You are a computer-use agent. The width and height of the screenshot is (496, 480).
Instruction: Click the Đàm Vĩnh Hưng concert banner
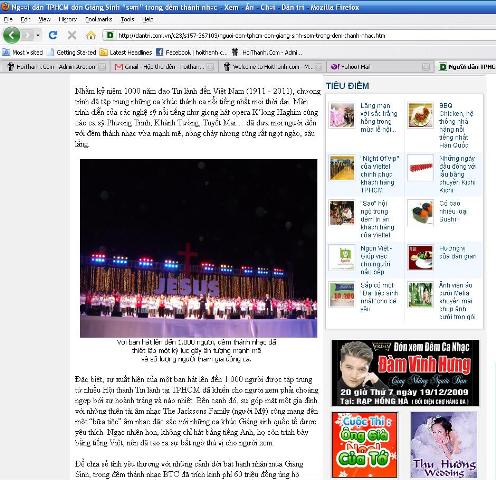click(405, 373)
